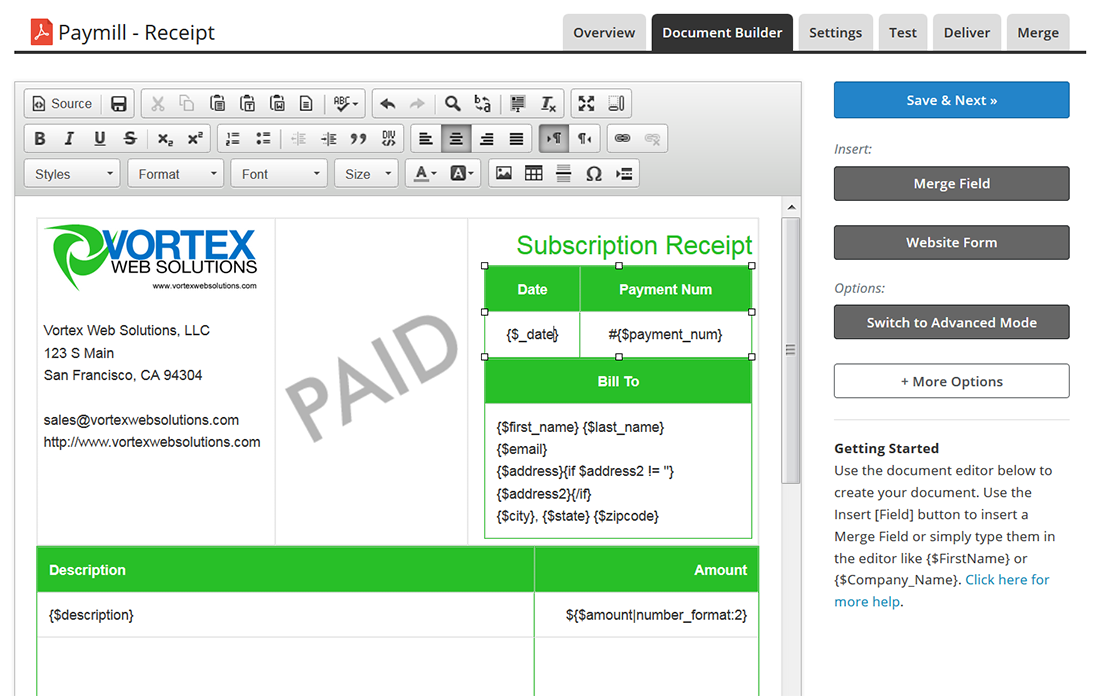
Task: Insert a special character (omega)
Action: point(594,174)
